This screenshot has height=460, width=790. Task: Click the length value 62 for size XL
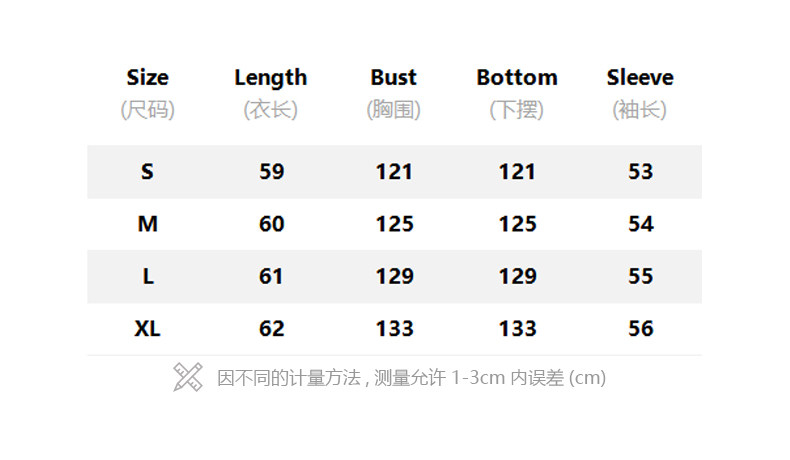[x=271, y=328]
